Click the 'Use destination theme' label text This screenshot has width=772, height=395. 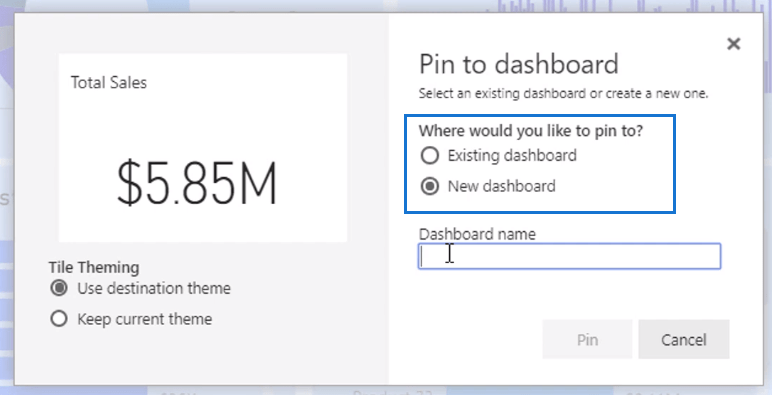[154, 288]
